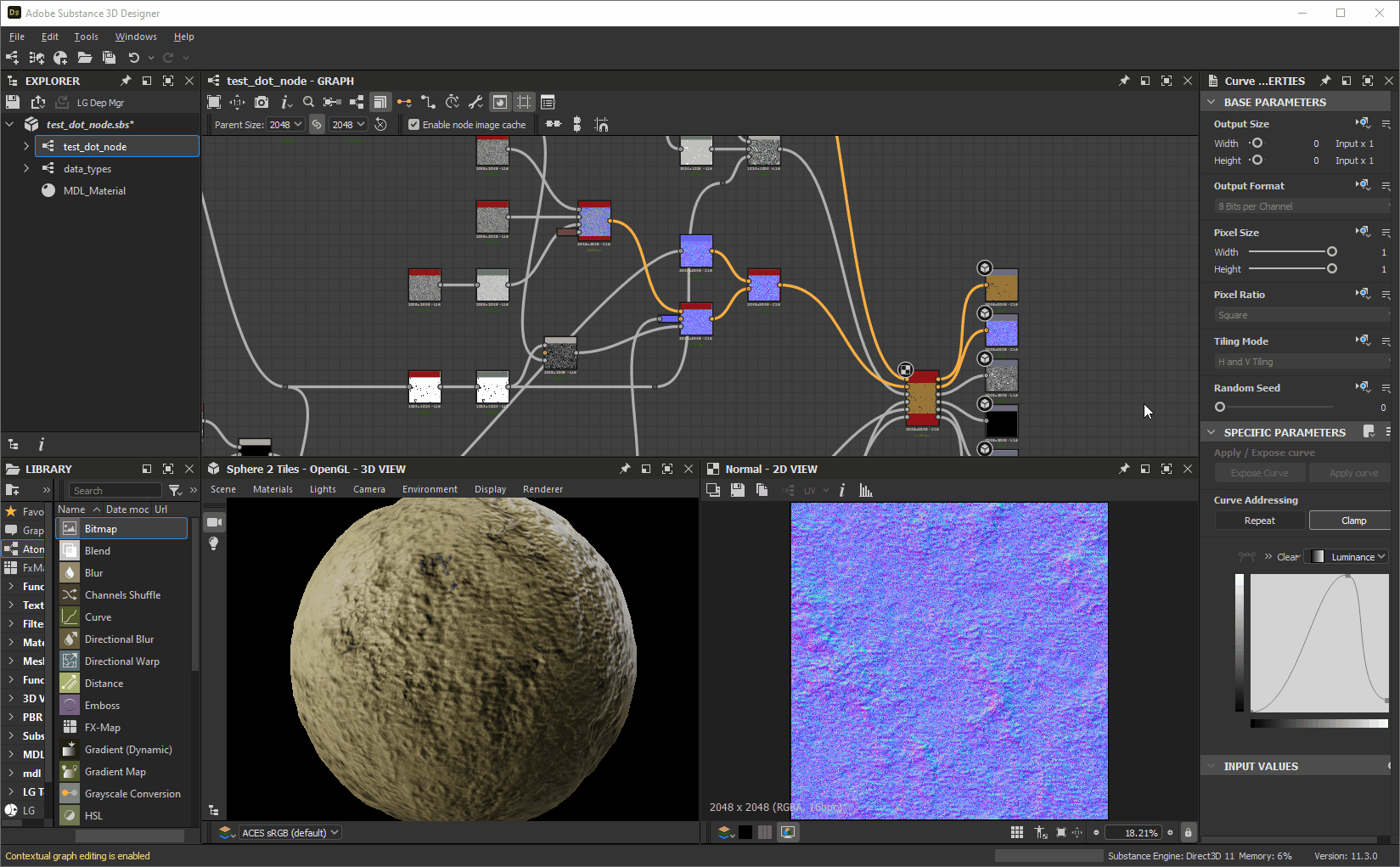
Task: Open the graph search tool
Action: pos(308,102)
